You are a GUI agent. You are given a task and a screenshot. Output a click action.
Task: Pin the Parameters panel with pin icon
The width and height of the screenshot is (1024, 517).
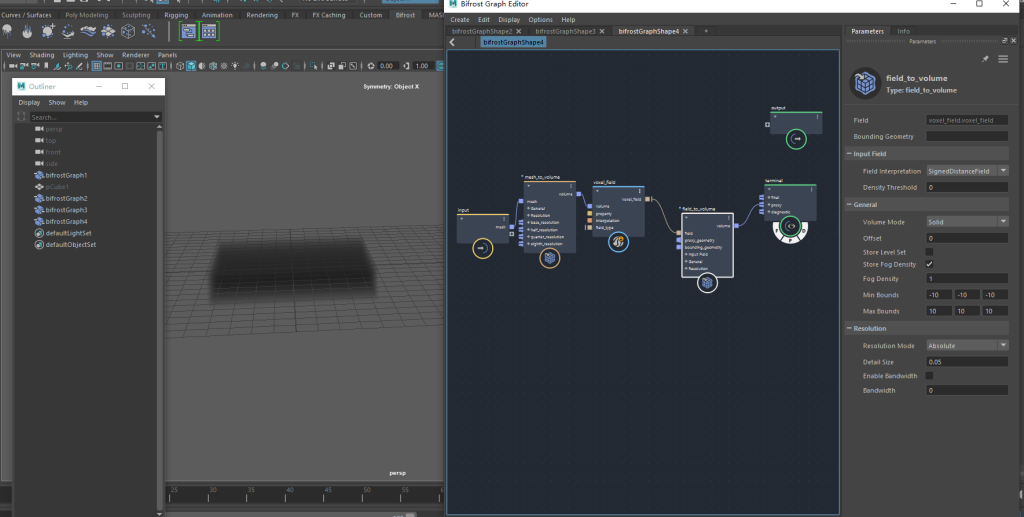985,59
